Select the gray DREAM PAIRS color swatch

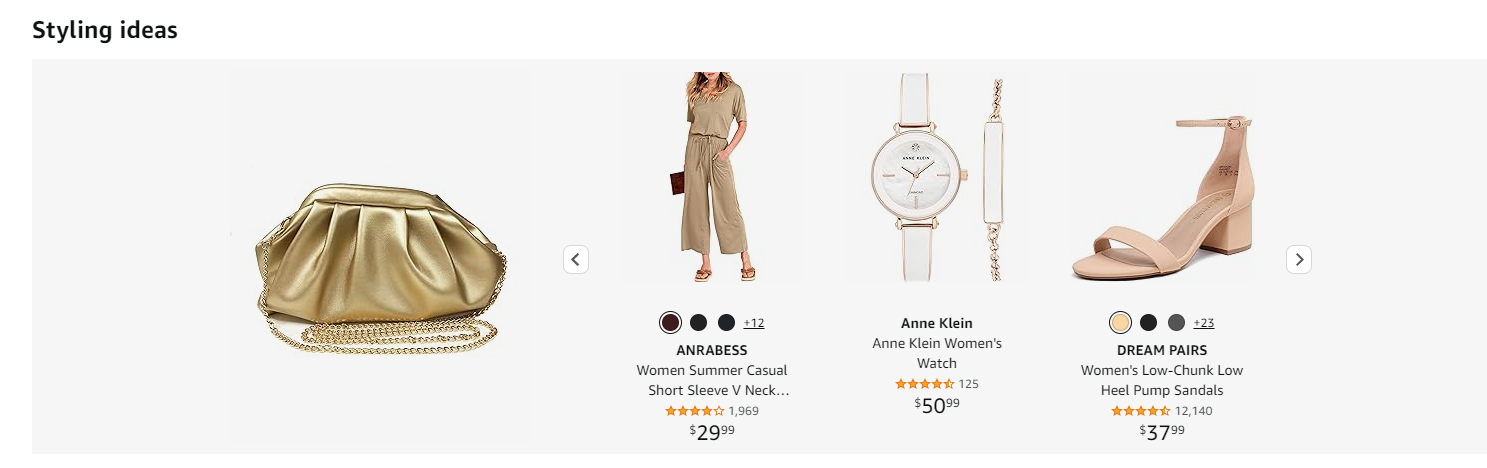pyautogui.click(x=1176, y=322)
